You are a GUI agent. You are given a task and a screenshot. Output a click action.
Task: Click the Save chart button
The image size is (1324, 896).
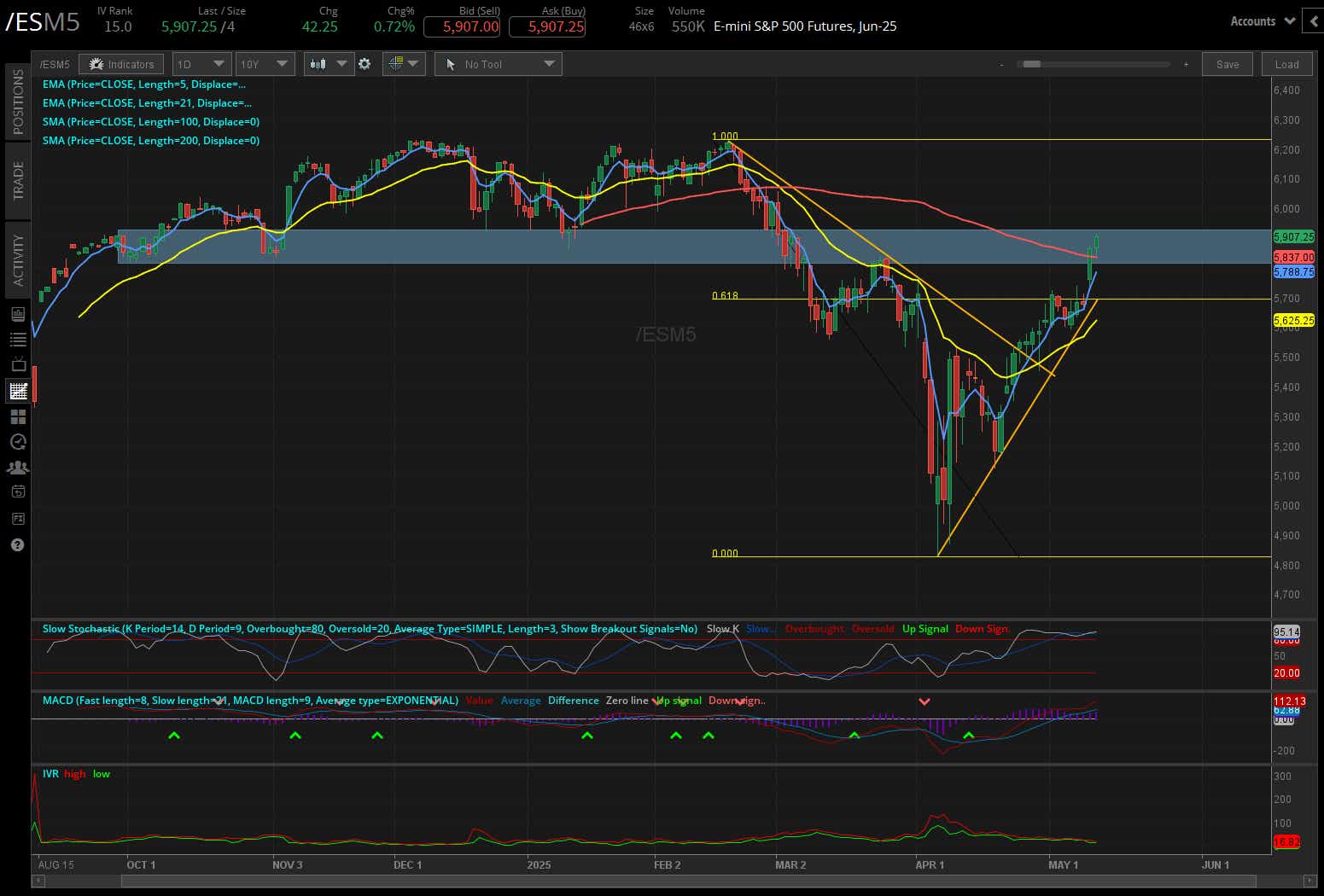click(x=1227, y=63)
